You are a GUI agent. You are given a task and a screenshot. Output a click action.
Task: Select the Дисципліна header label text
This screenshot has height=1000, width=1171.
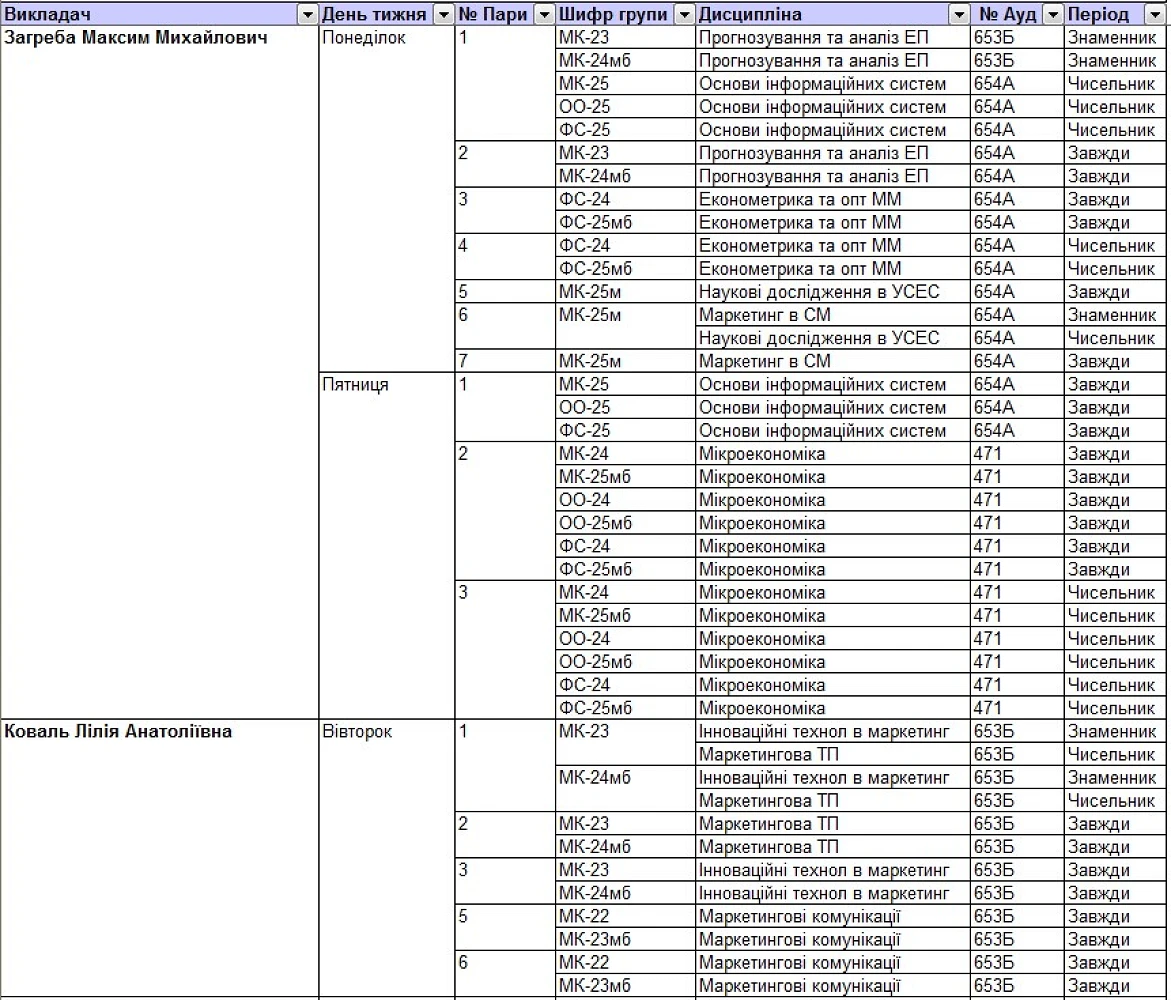point(750,15)
